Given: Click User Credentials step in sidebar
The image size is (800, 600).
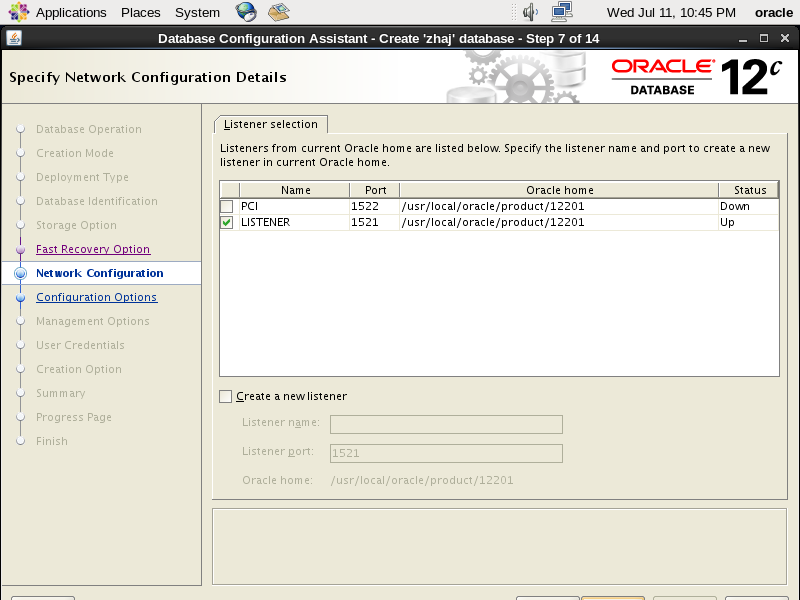Looking at the screenshot, I should point(80,345).
